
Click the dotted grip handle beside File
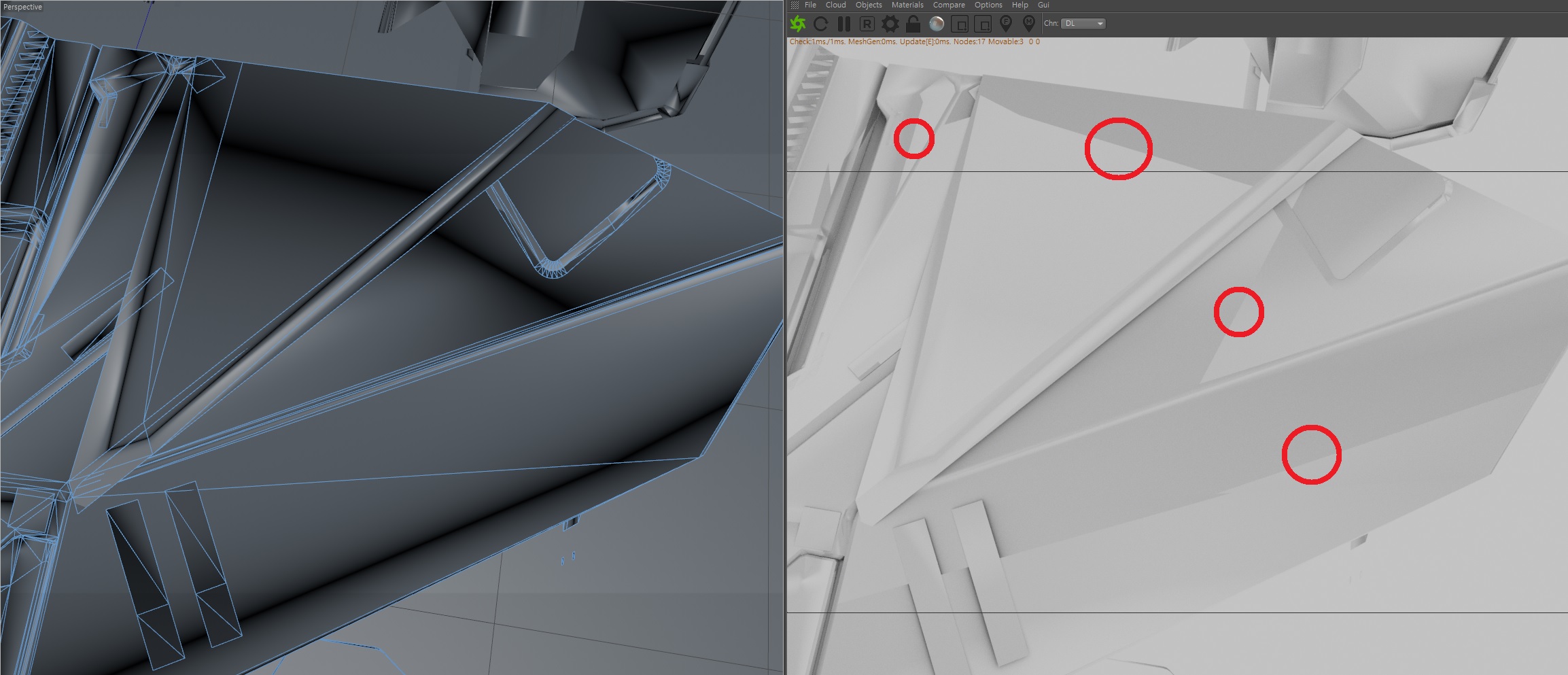tap(795, 5)
